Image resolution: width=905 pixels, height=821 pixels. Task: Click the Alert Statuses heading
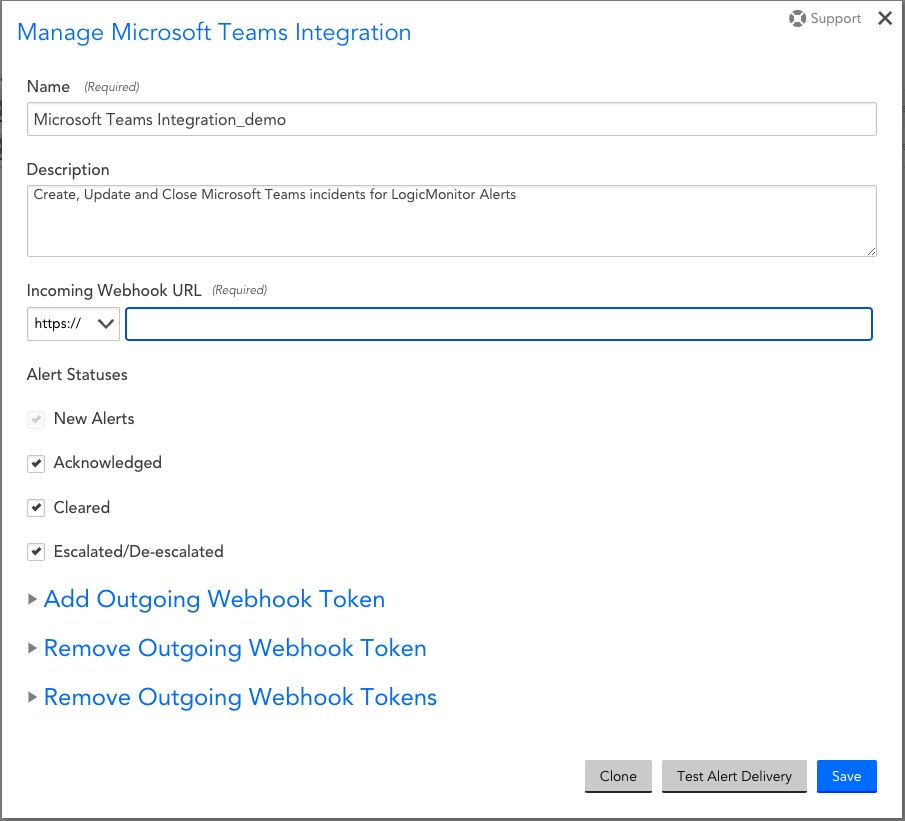pyautogui.click(x=77, y=375)
